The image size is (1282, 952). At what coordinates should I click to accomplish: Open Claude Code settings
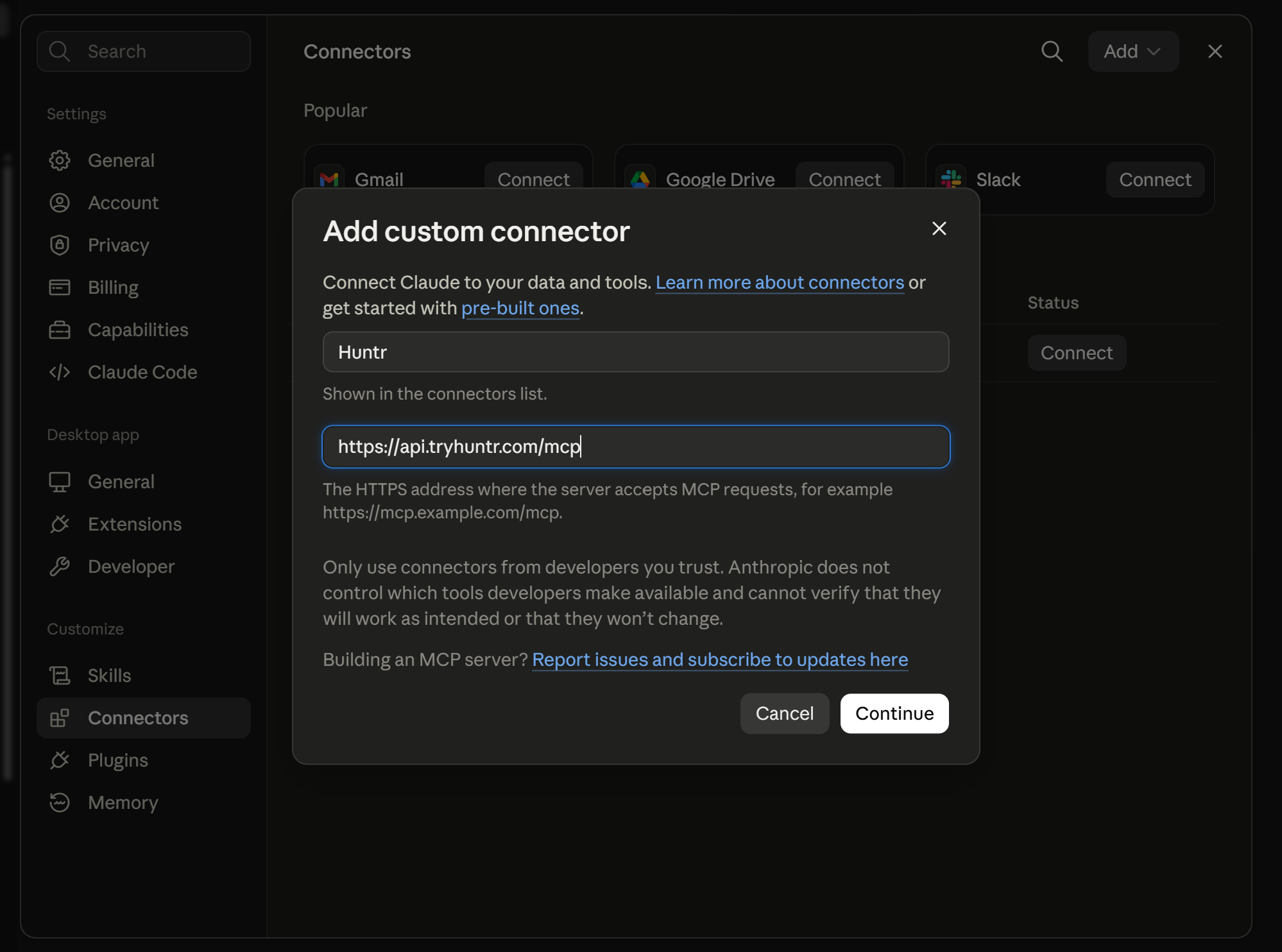[x=143, y=372]
